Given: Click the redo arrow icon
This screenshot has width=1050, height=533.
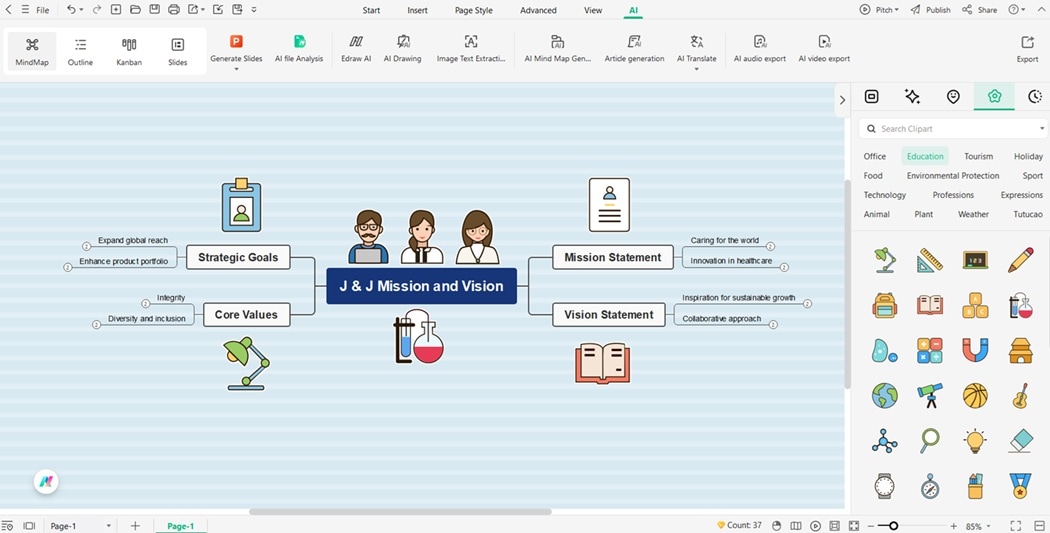Looking at the screenshot, I should (97, 9).
